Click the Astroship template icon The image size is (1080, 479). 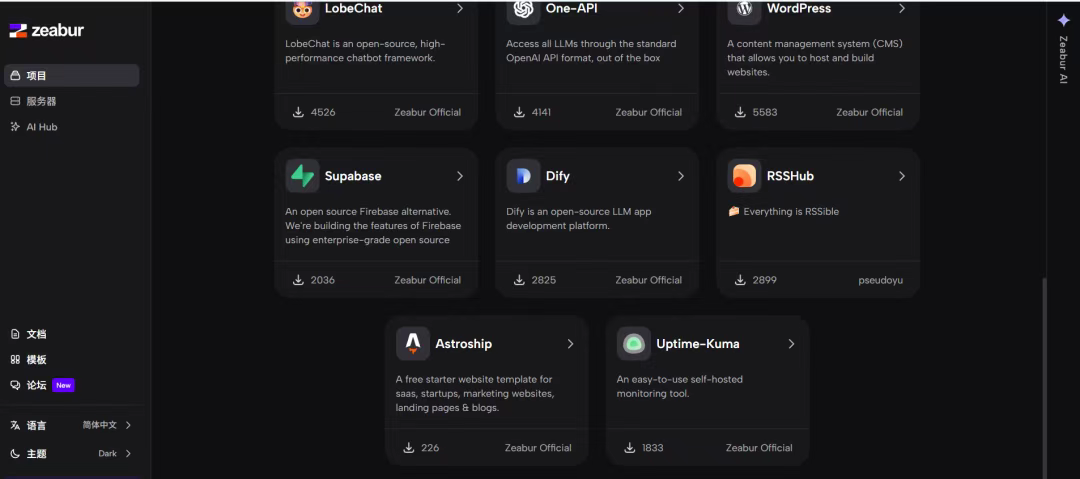pyautogui.click(x=413, y=344)
